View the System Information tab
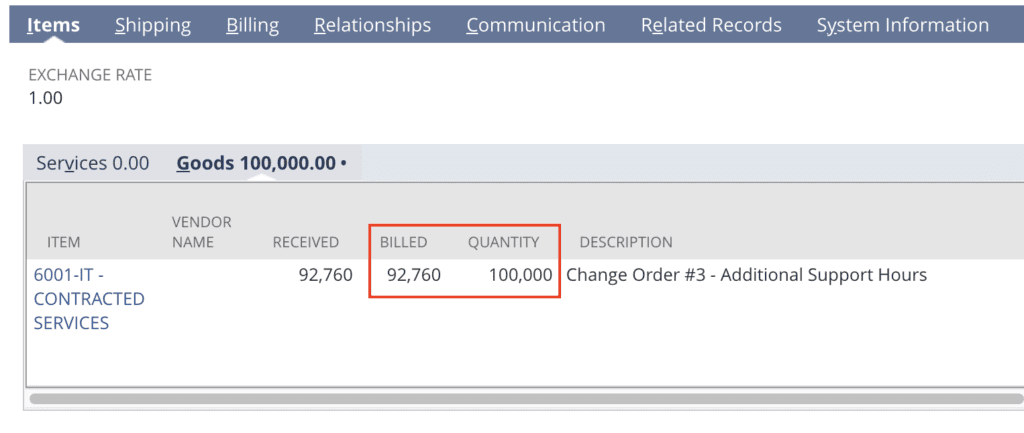The width and height of the screenshot is (1024, 433). [x=902, y=25]
